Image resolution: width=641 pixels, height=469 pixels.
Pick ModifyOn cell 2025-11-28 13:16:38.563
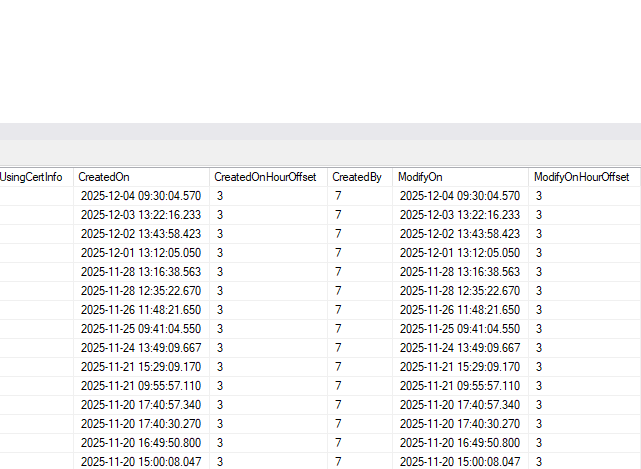(x=460, y=272)
